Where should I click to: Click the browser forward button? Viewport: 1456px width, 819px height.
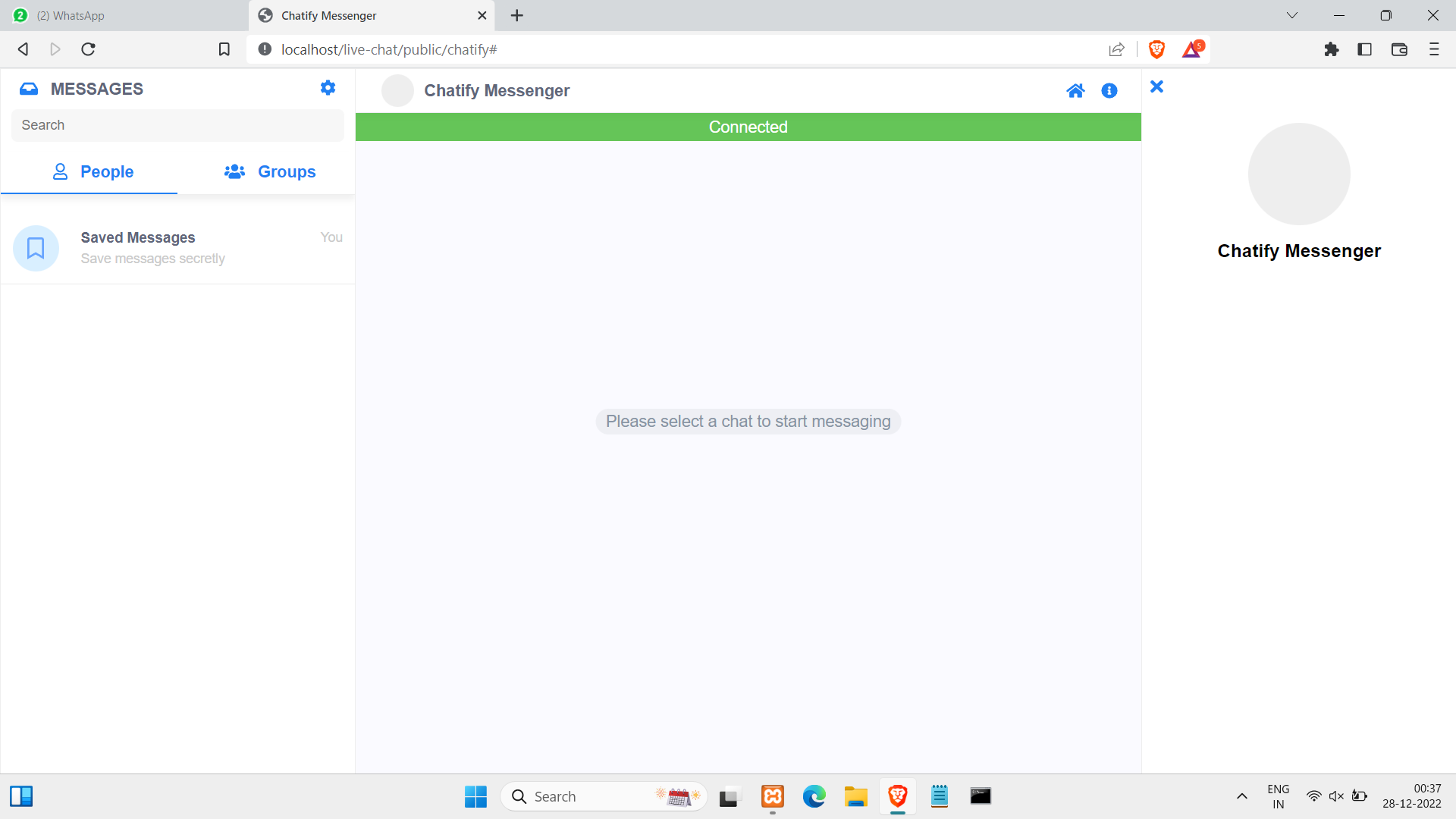(55, 49)
